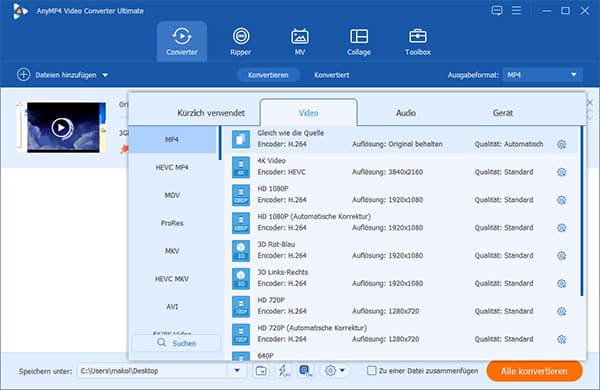Enable Zu einer Datei zusammenfügen checkbox
The width and height of the screenshot is (600, 390).
pos(371,370)
